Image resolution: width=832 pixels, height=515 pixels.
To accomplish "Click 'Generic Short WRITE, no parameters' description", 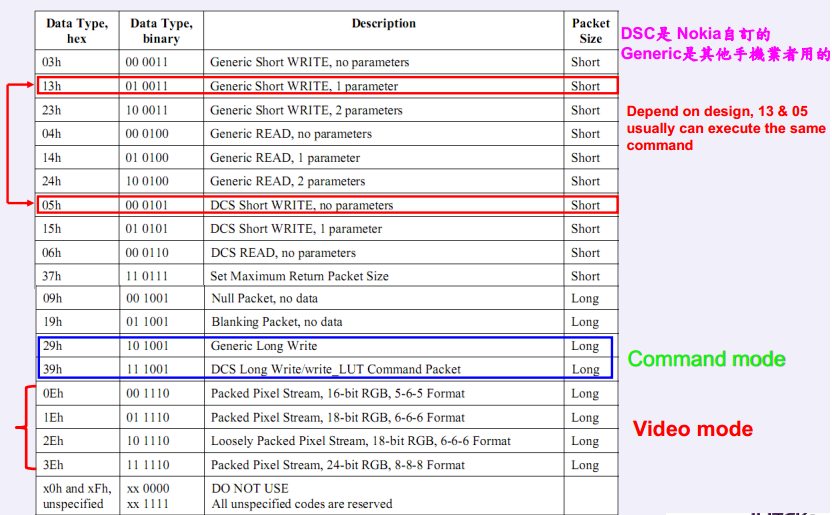I will click(309, 62).
